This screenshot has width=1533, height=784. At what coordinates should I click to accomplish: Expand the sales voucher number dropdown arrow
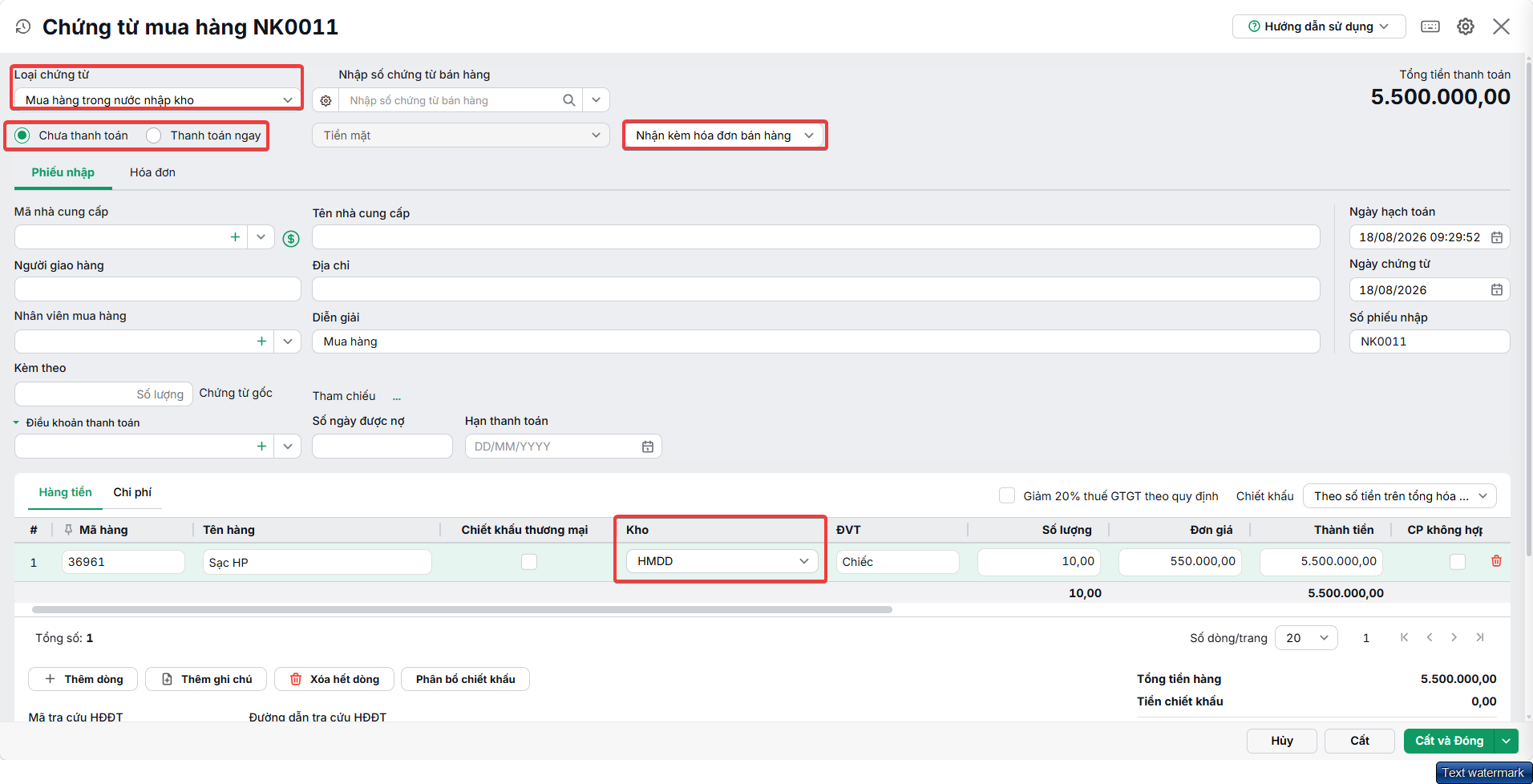[x=597, y=100]
